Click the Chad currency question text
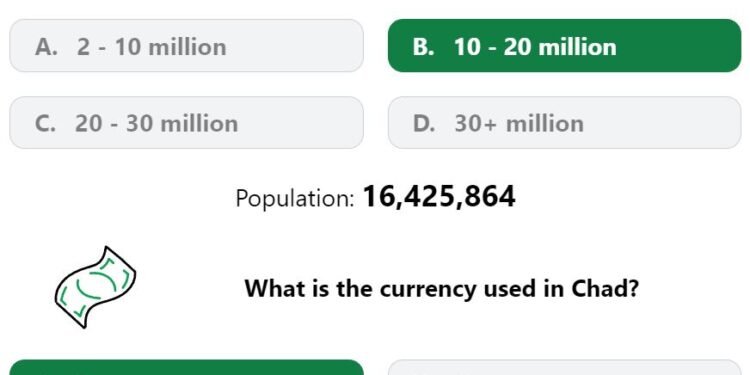Image resolution: width=750 pixels, height=375 pixels. pyautogui.click(x=441, y=288)
